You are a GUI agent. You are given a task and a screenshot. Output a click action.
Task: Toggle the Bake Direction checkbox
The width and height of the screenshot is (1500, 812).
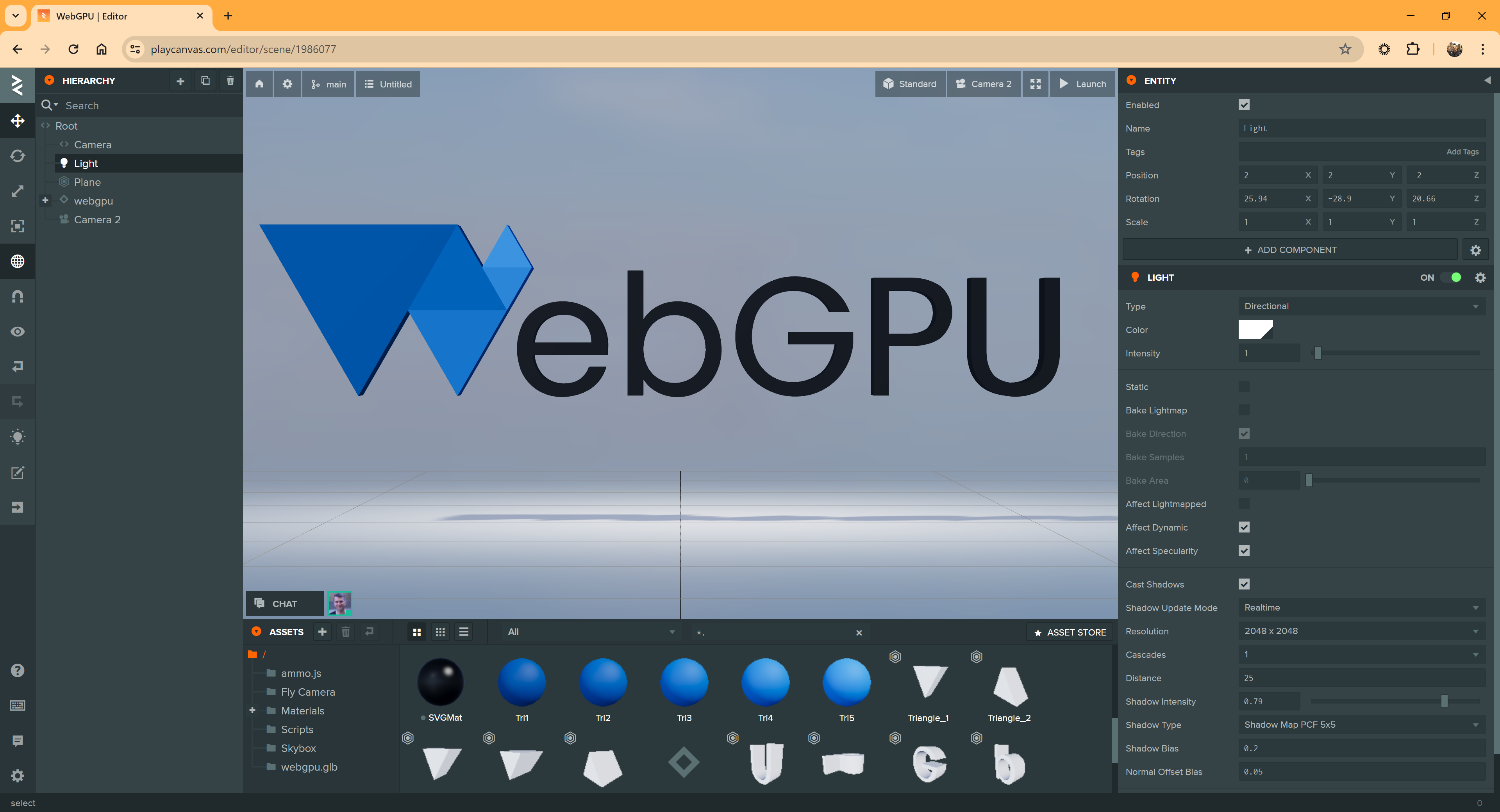[x=1244, y=434]
